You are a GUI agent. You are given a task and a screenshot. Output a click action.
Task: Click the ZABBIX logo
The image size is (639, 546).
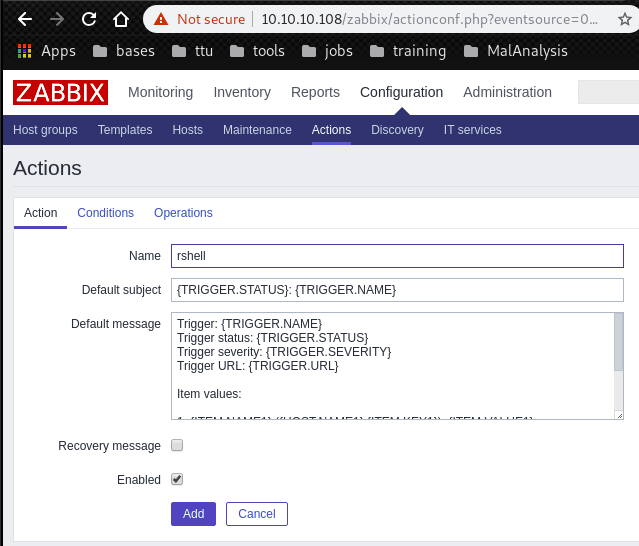[60, 92]
